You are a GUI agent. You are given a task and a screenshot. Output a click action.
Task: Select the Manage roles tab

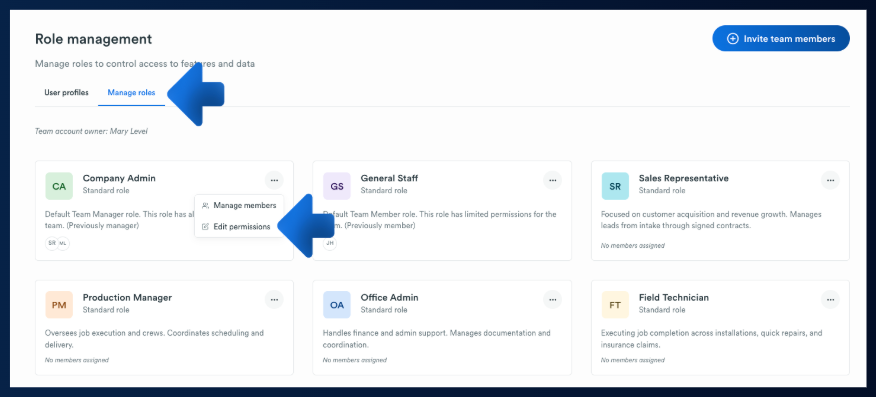coord(131,93)
